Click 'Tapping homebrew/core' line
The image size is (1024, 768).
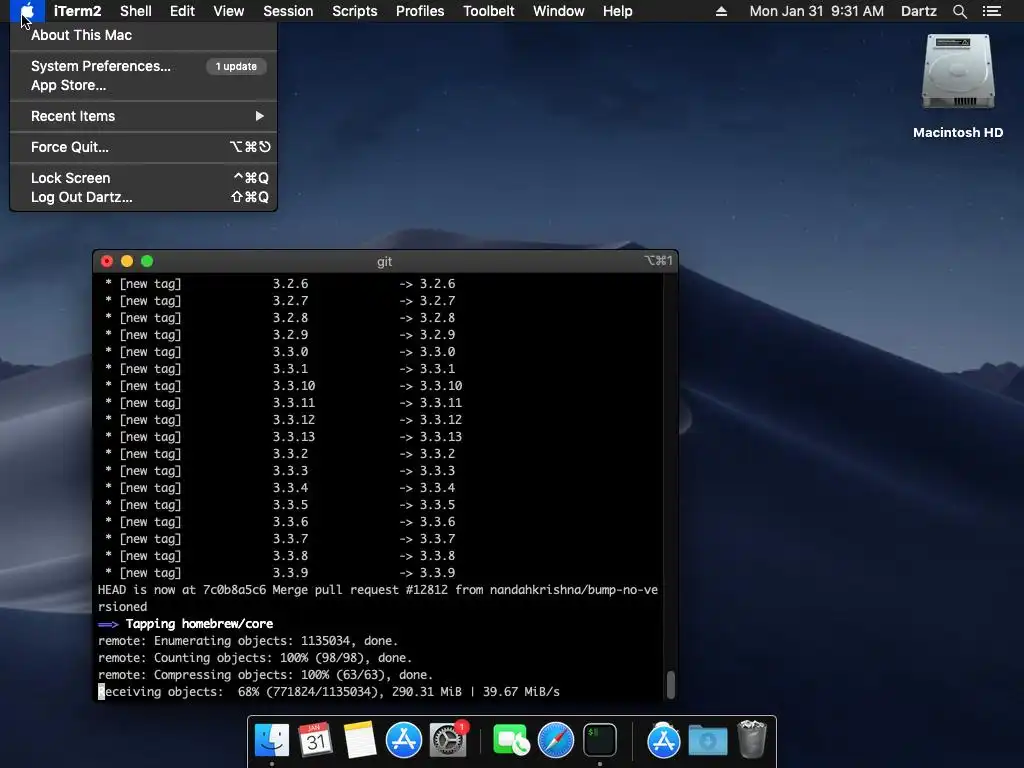click(x=185, y=624)
